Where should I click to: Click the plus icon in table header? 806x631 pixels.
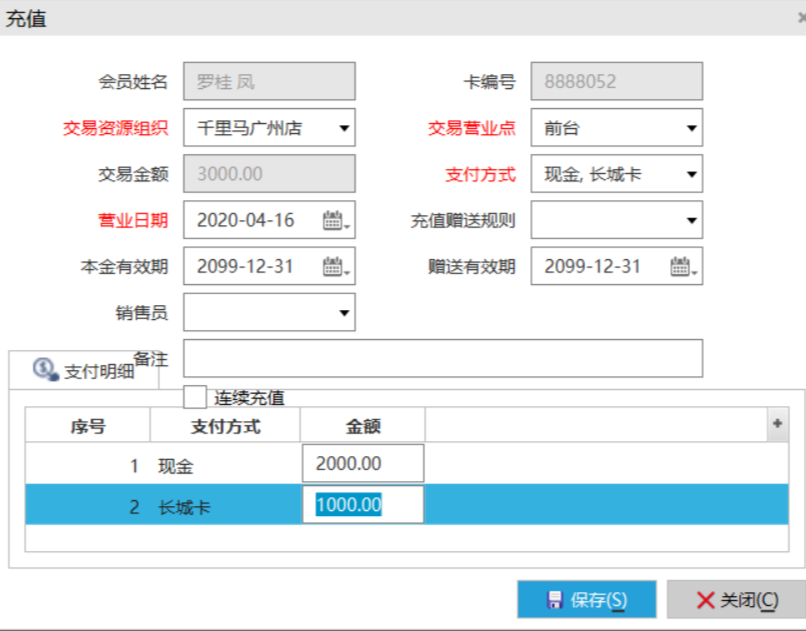coord(777,424)
